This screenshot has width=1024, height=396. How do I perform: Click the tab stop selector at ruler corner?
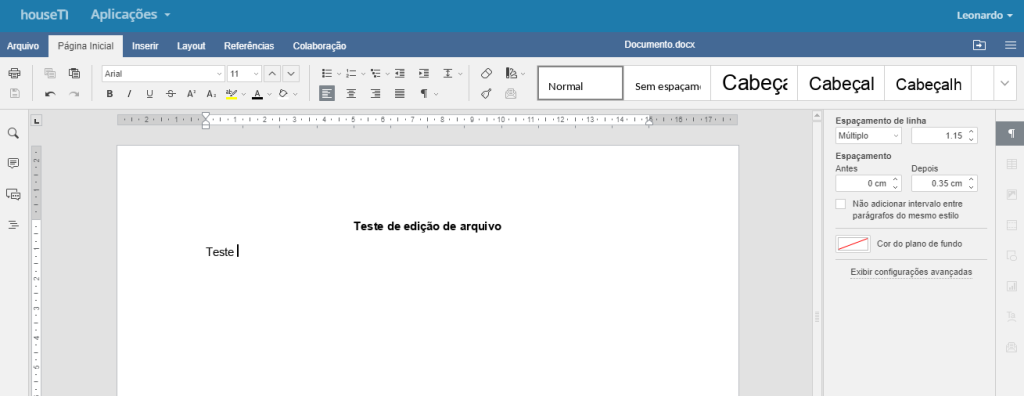tap(37, 120)
